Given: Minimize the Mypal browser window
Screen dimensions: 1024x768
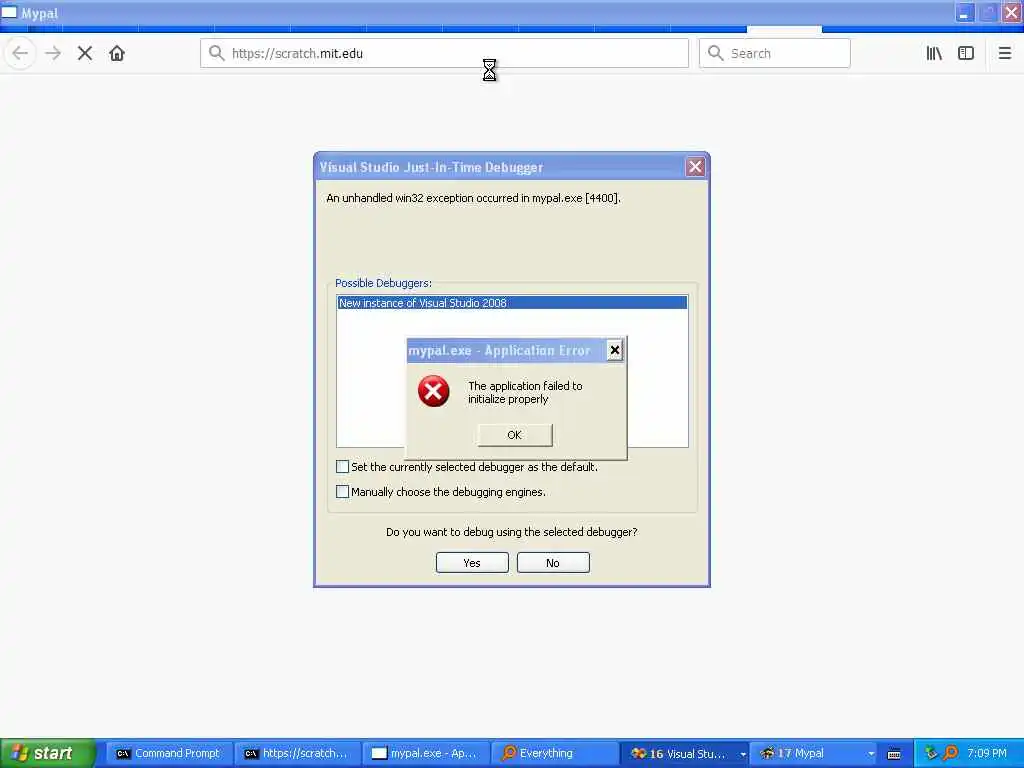Looking at the screenshot, I should (x=965, y=12).
